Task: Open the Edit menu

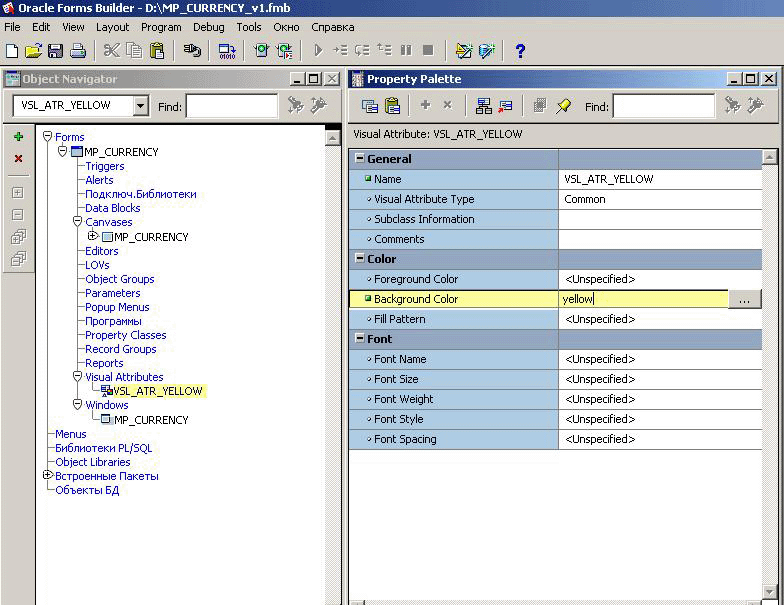Action: click(41, 27)
